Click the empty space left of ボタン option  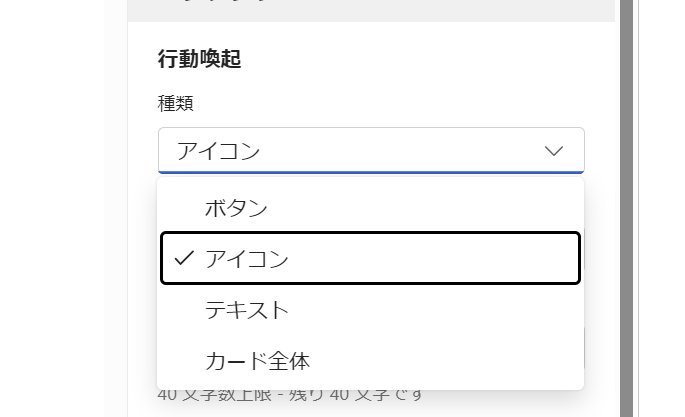point(180,208)
